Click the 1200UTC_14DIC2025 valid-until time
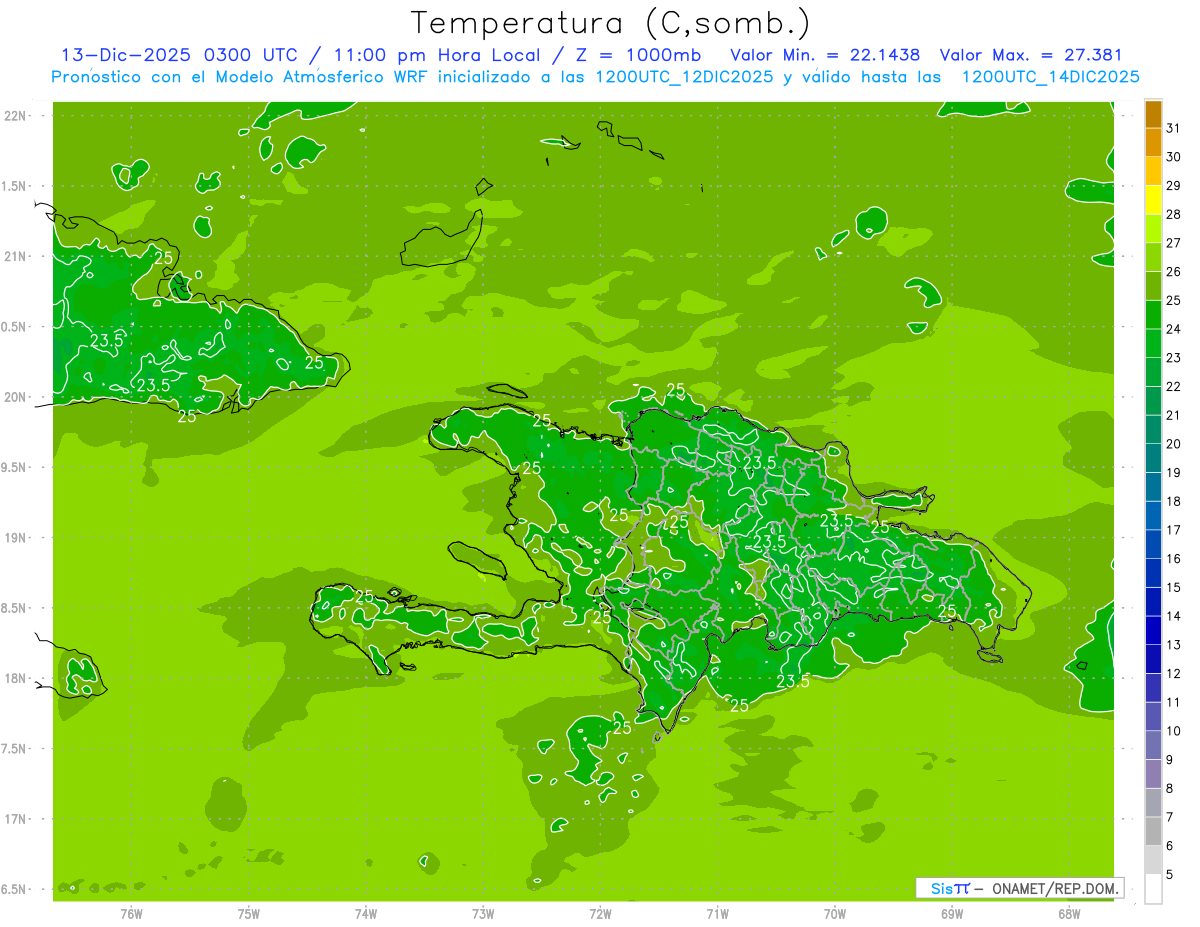1200x927 pixels. pos(1051,77)
